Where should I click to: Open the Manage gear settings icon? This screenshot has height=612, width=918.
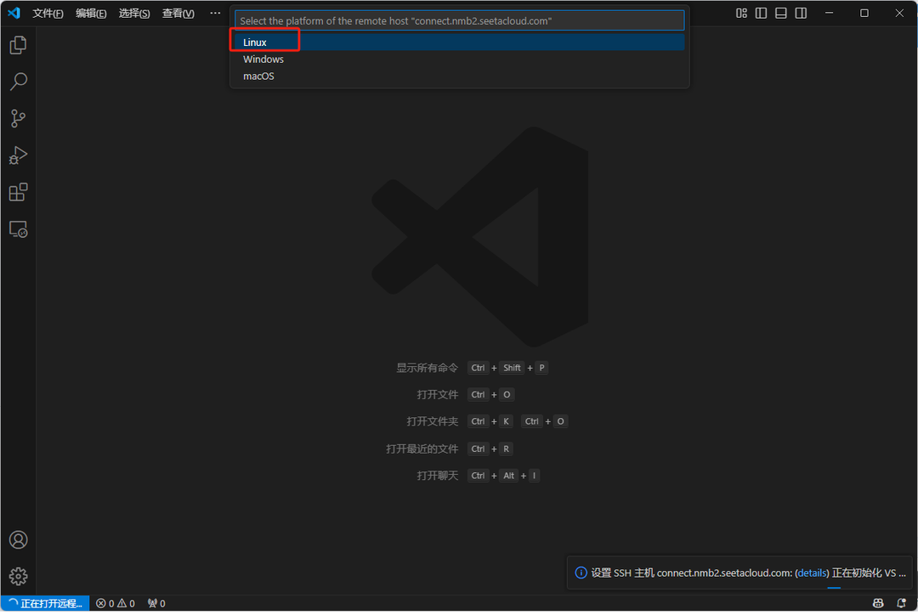[18, 576]
